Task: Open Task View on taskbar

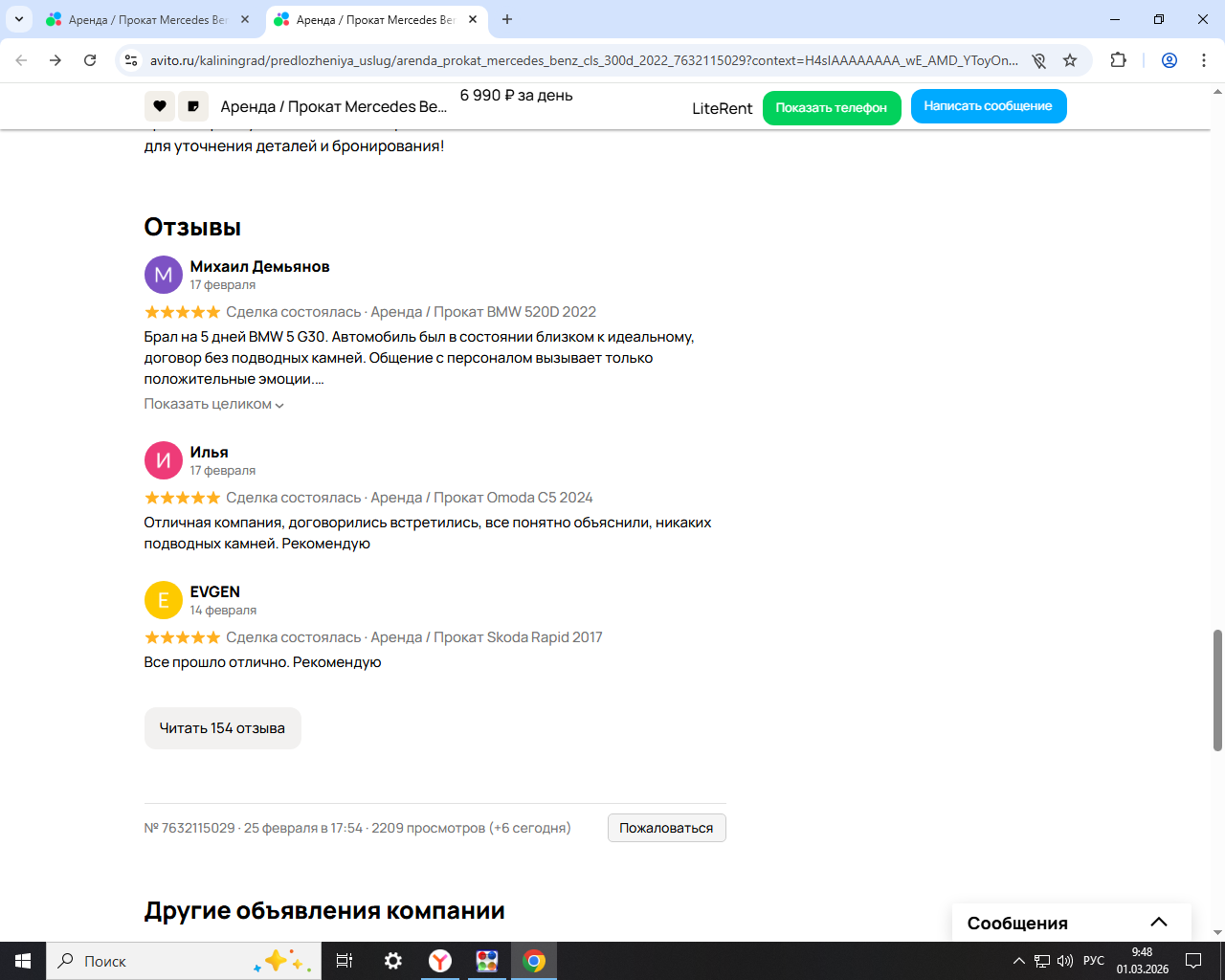Action: tap(345, 961)
